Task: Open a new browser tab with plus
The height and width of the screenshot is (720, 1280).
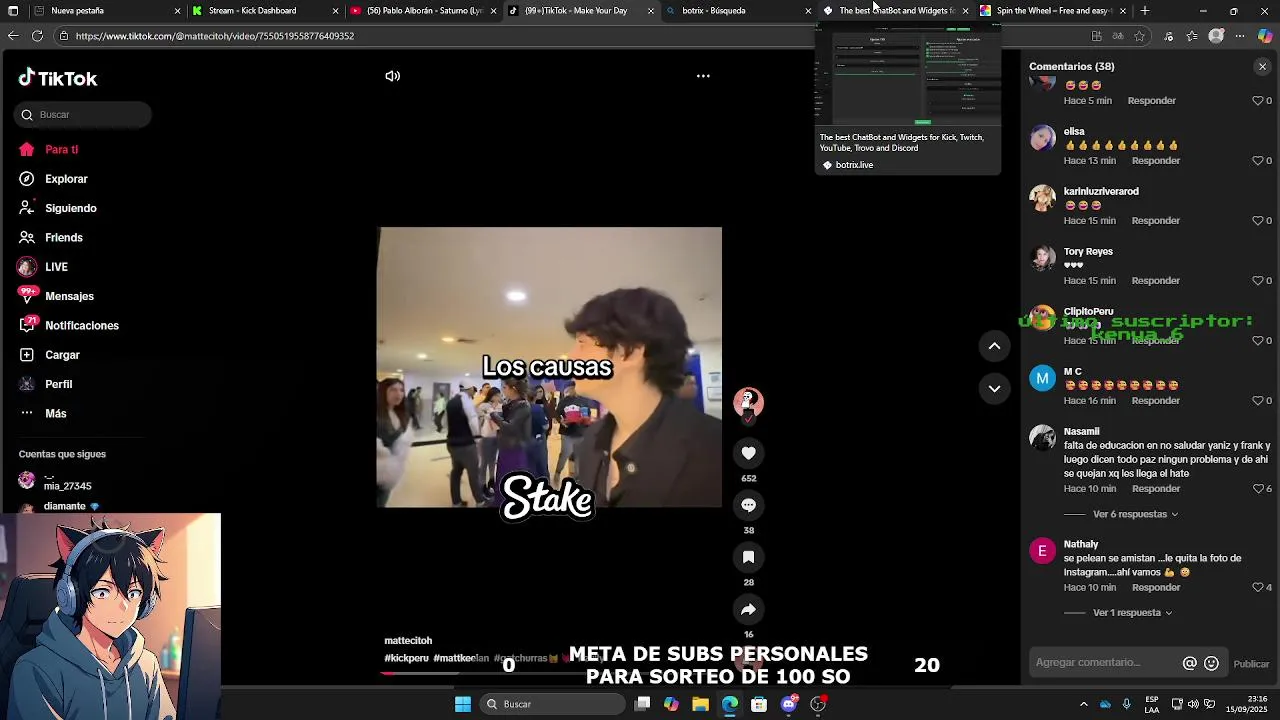Action: click(1145, 11)
